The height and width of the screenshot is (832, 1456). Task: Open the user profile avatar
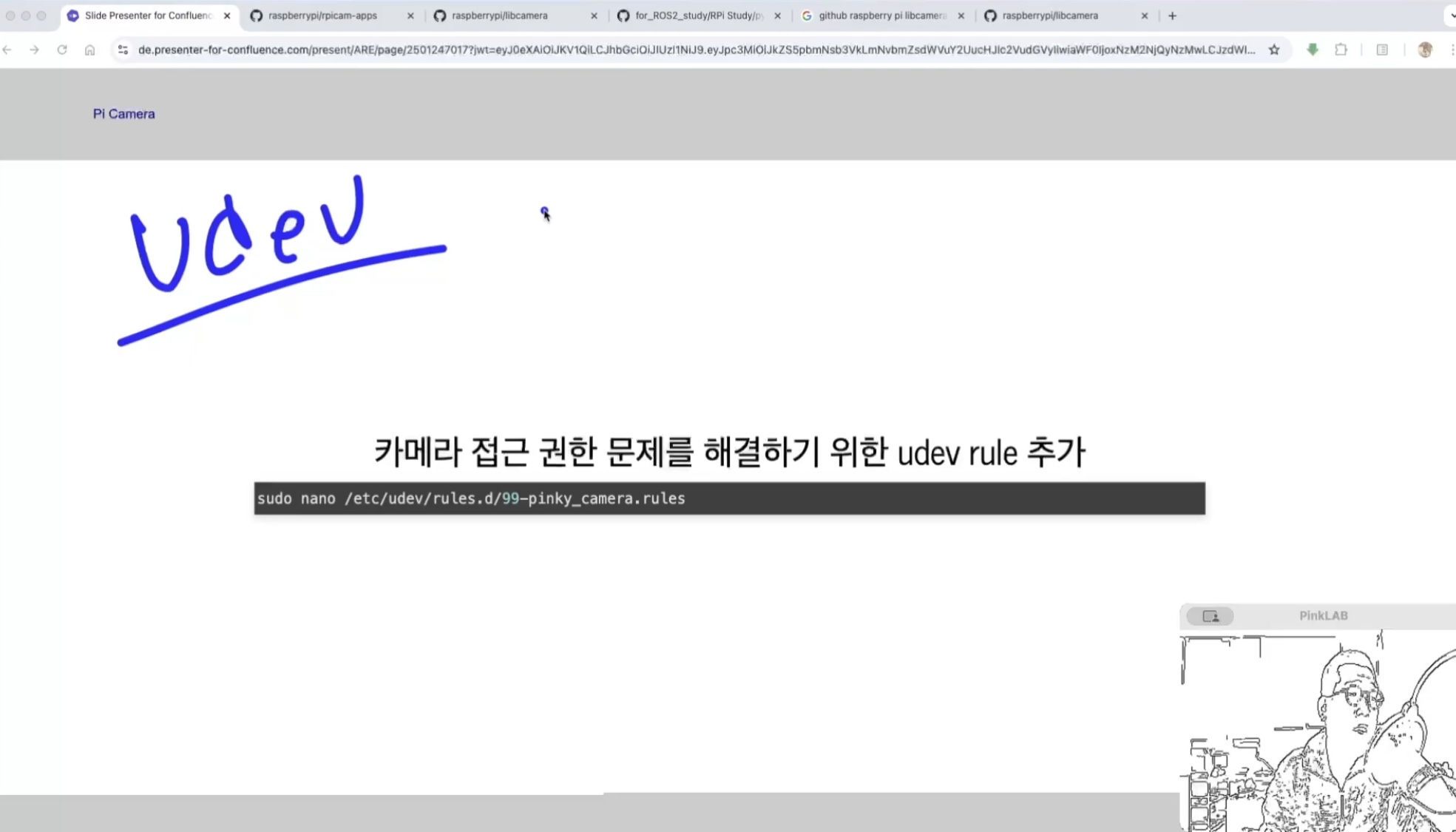tap(1425, 50)
